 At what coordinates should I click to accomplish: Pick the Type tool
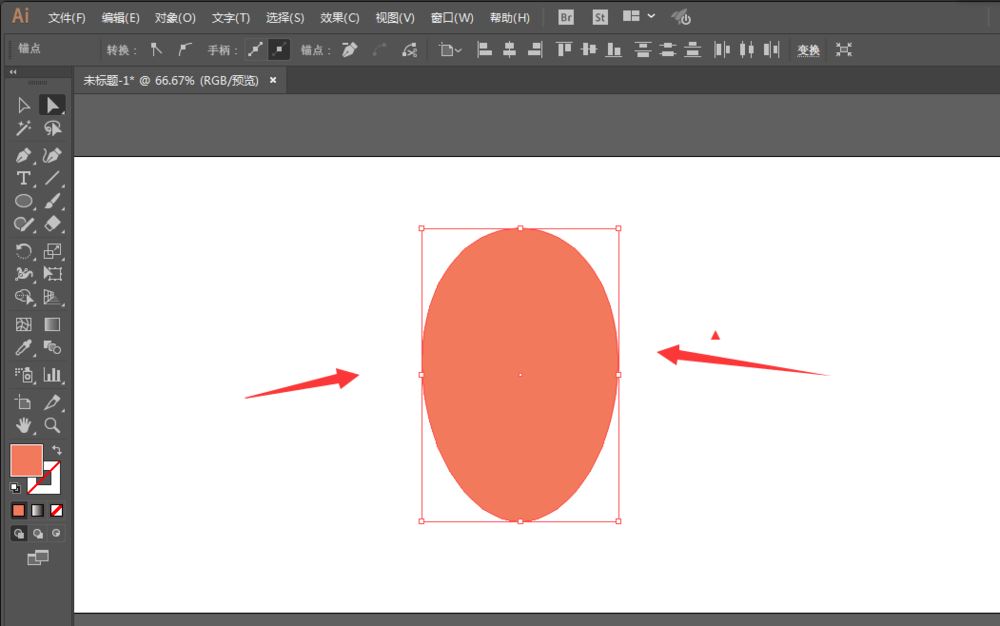(x=24, y=178)
